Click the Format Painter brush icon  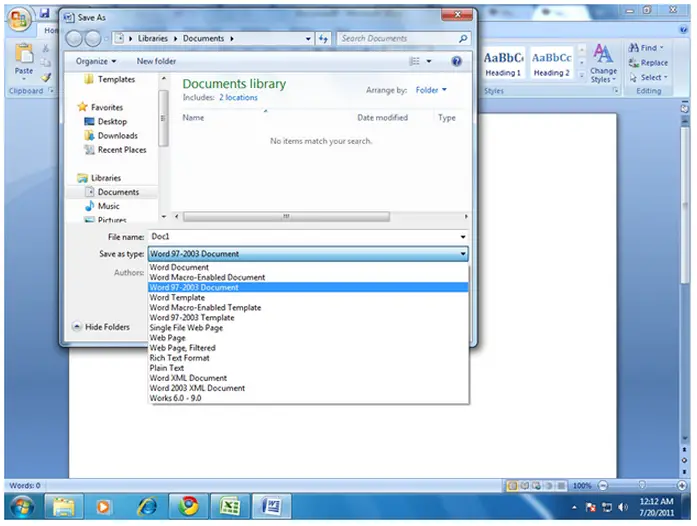coord(46,77)
